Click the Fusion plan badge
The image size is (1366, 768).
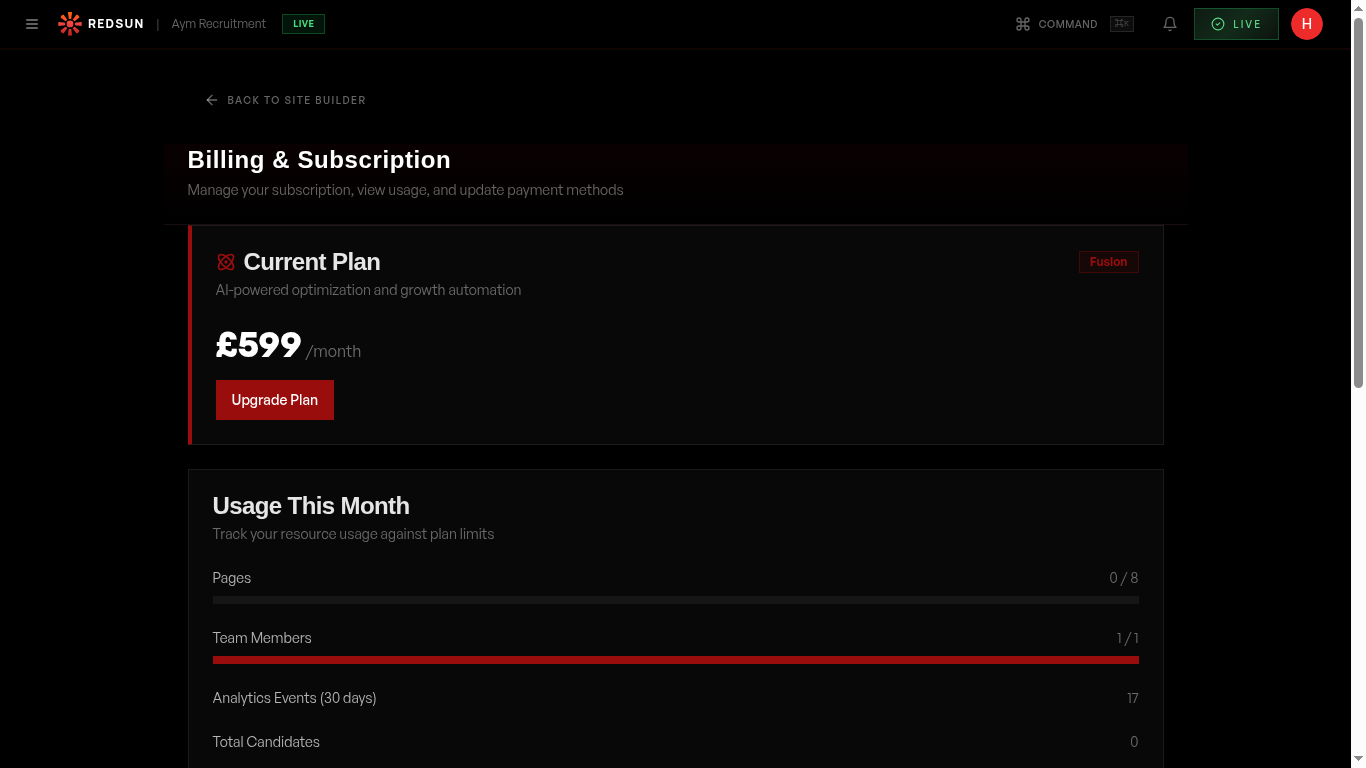tap(1108, 261)
